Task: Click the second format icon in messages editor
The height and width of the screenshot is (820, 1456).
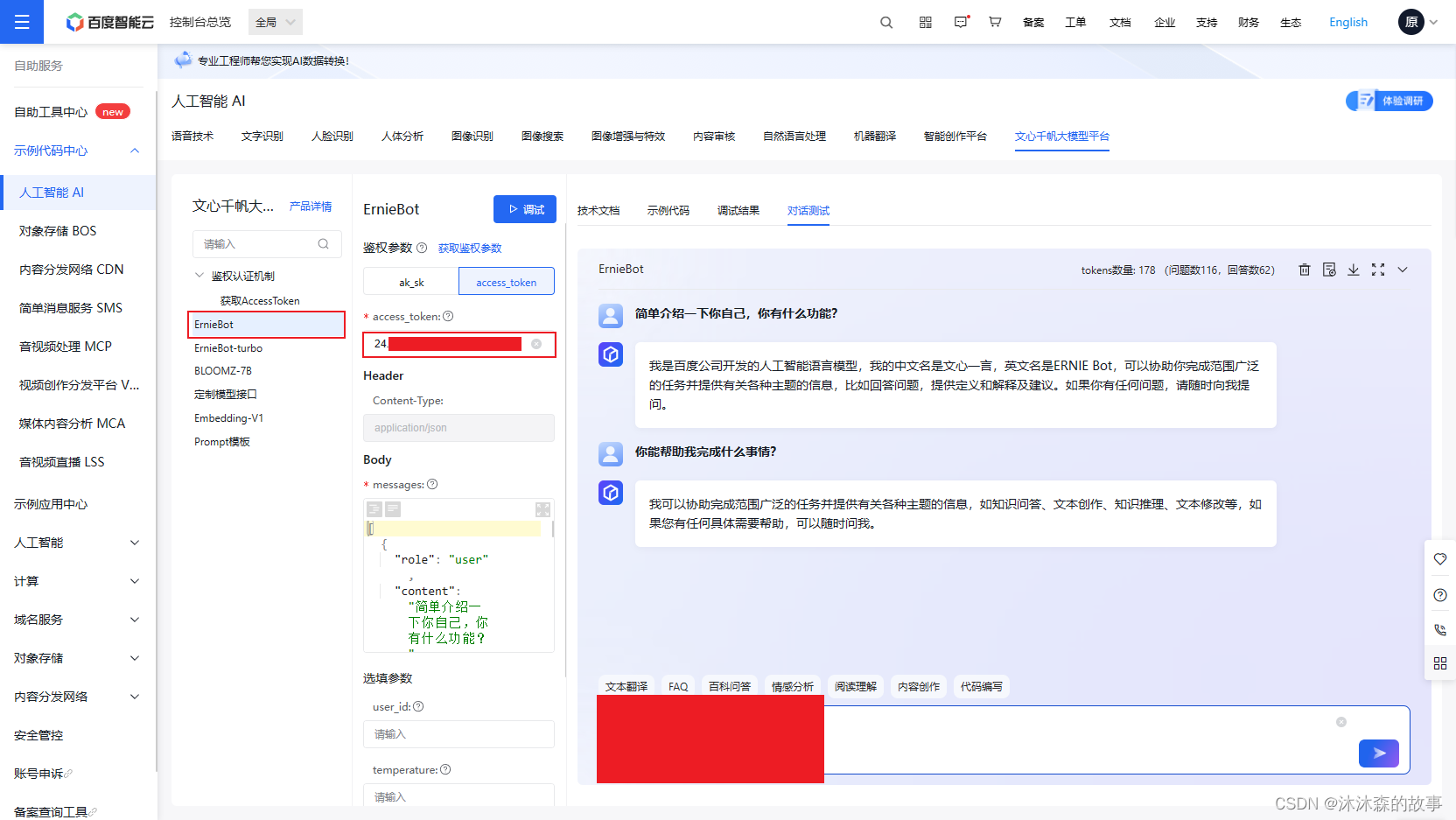Action: 393,509
